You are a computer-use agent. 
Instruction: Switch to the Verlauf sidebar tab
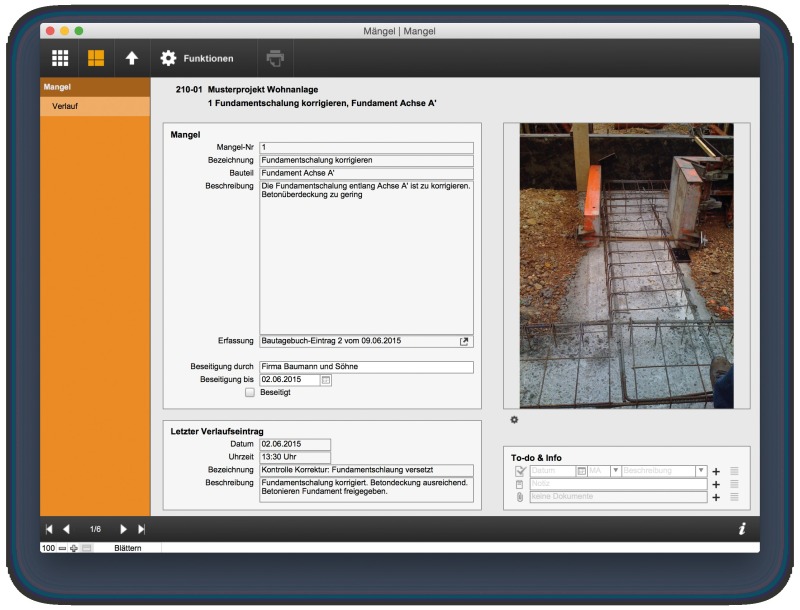coord(95,107)
